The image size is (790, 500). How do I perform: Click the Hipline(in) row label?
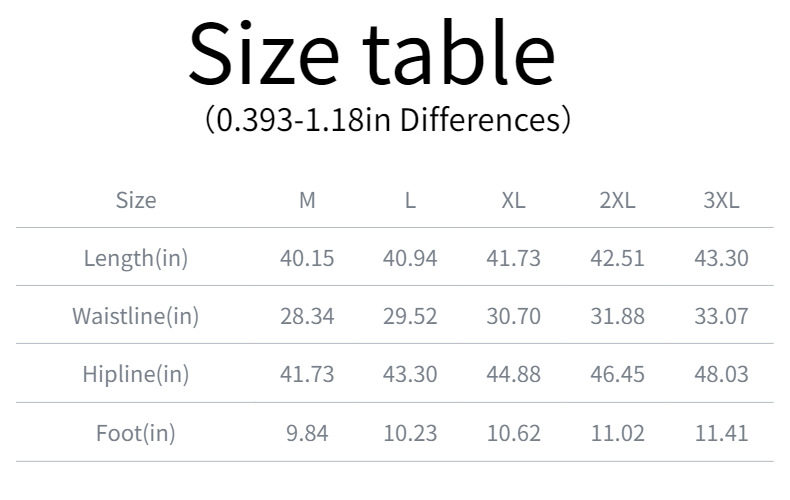(x=136, y=375)
